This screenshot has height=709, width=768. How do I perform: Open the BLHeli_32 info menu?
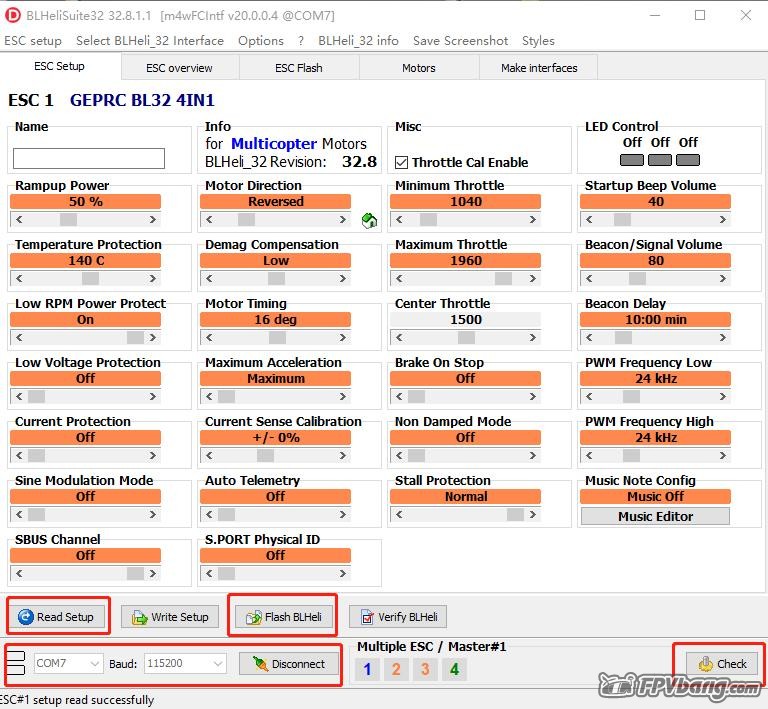point(358,41)
